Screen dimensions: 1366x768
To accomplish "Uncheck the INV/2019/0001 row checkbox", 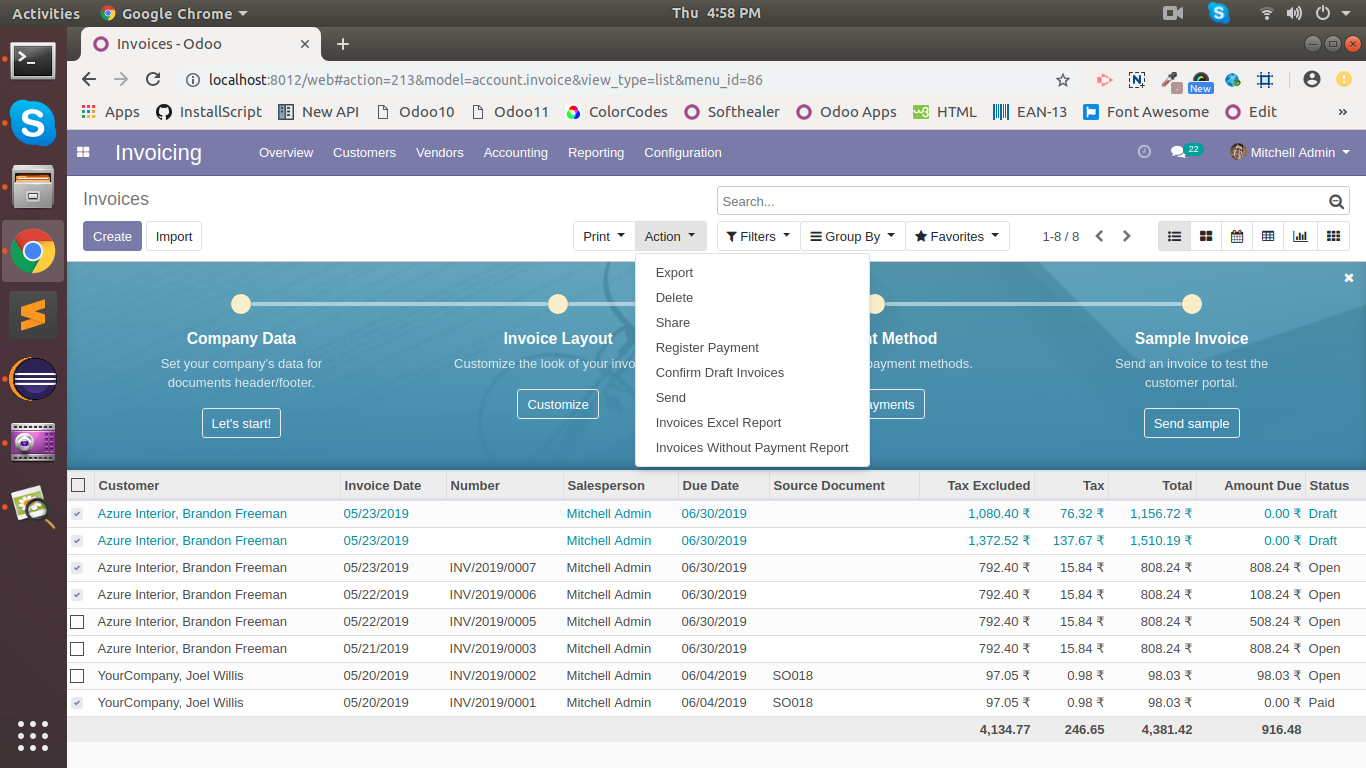I will tap(78, 702).
